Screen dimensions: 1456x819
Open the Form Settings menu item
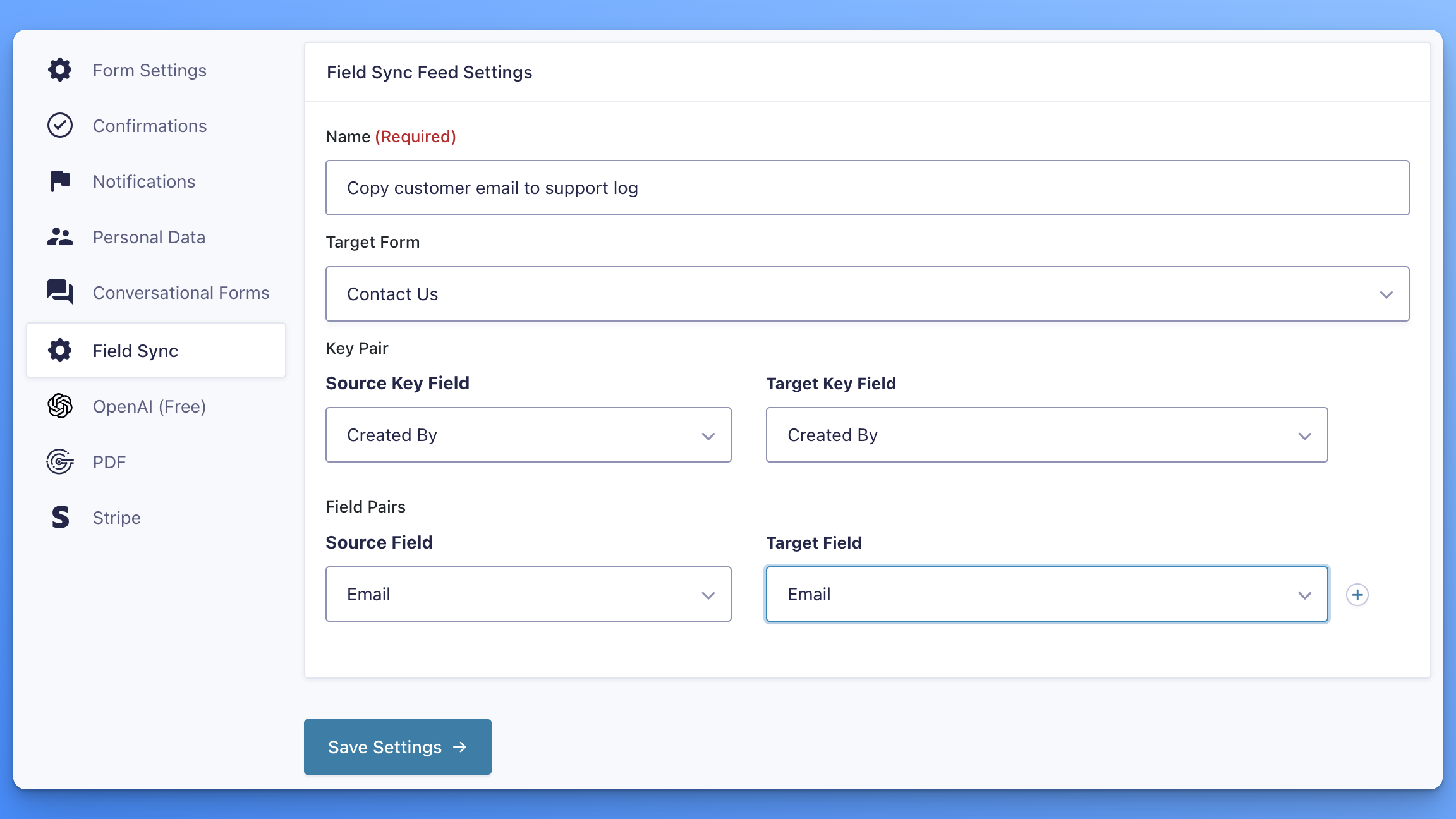(x=156, y=70)
